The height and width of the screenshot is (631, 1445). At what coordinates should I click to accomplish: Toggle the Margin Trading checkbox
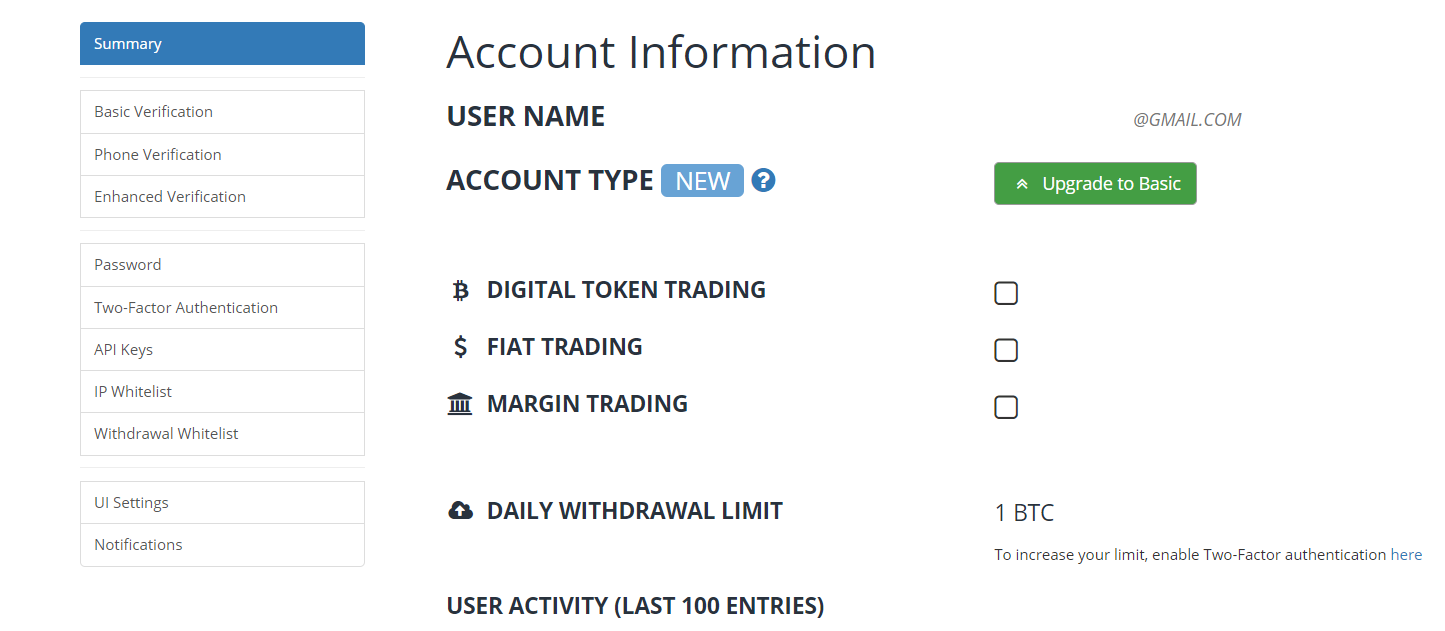click(1006, 407)
